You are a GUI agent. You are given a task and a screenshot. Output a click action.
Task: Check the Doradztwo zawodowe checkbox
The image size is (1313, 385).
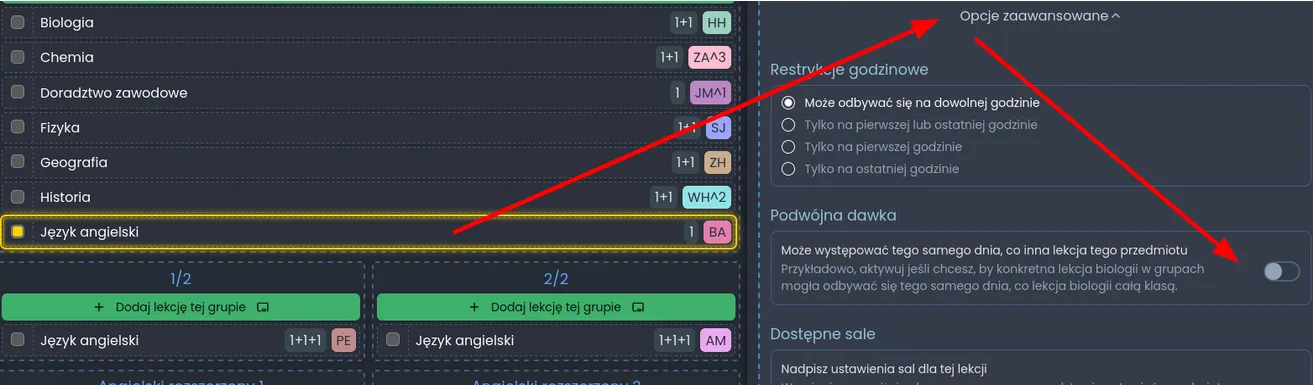pos(17,92)
